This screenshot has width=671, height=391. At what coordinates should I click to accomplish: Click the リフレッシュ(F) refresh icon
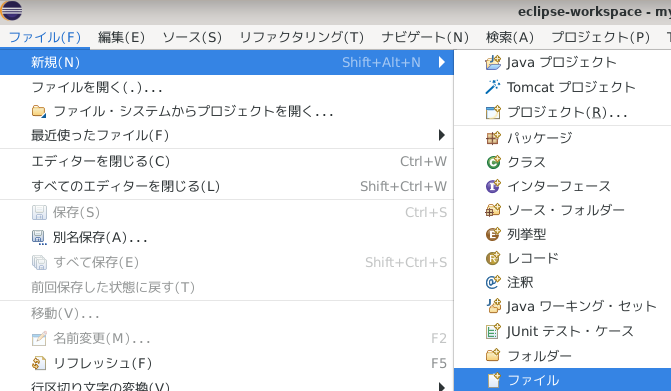click(39, 363)
